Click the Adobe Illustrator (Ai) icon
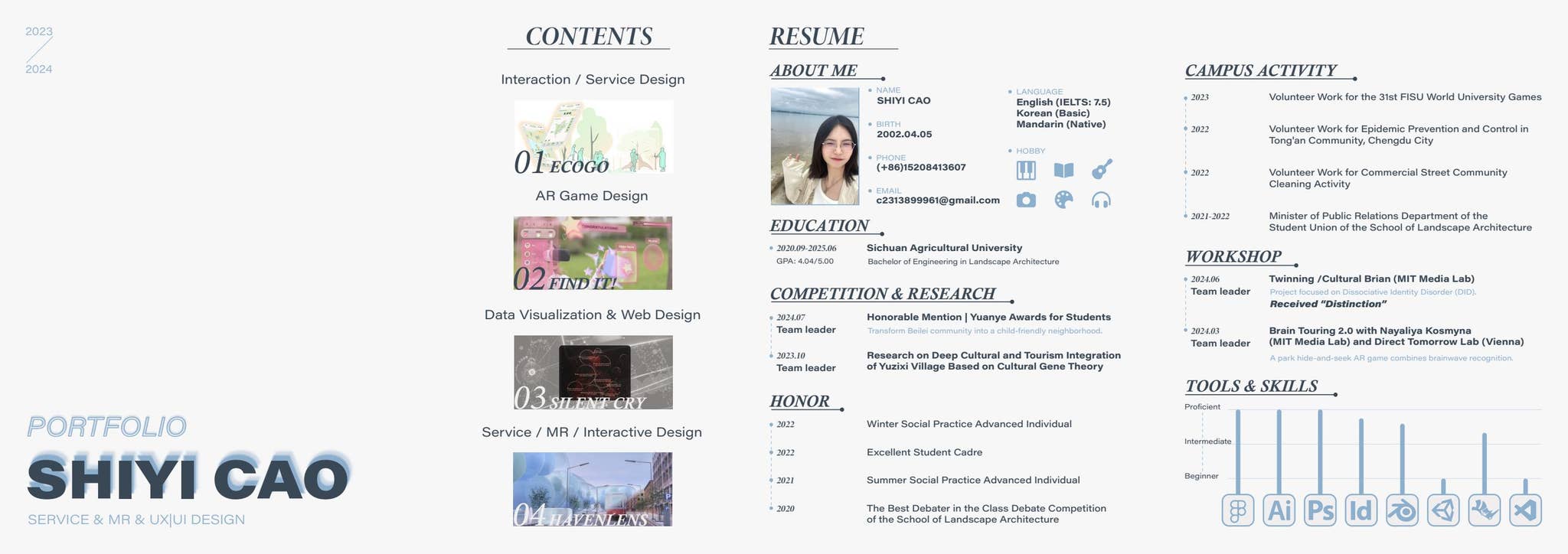Viewport: 1568px width, 554px height. [1279, 510]
